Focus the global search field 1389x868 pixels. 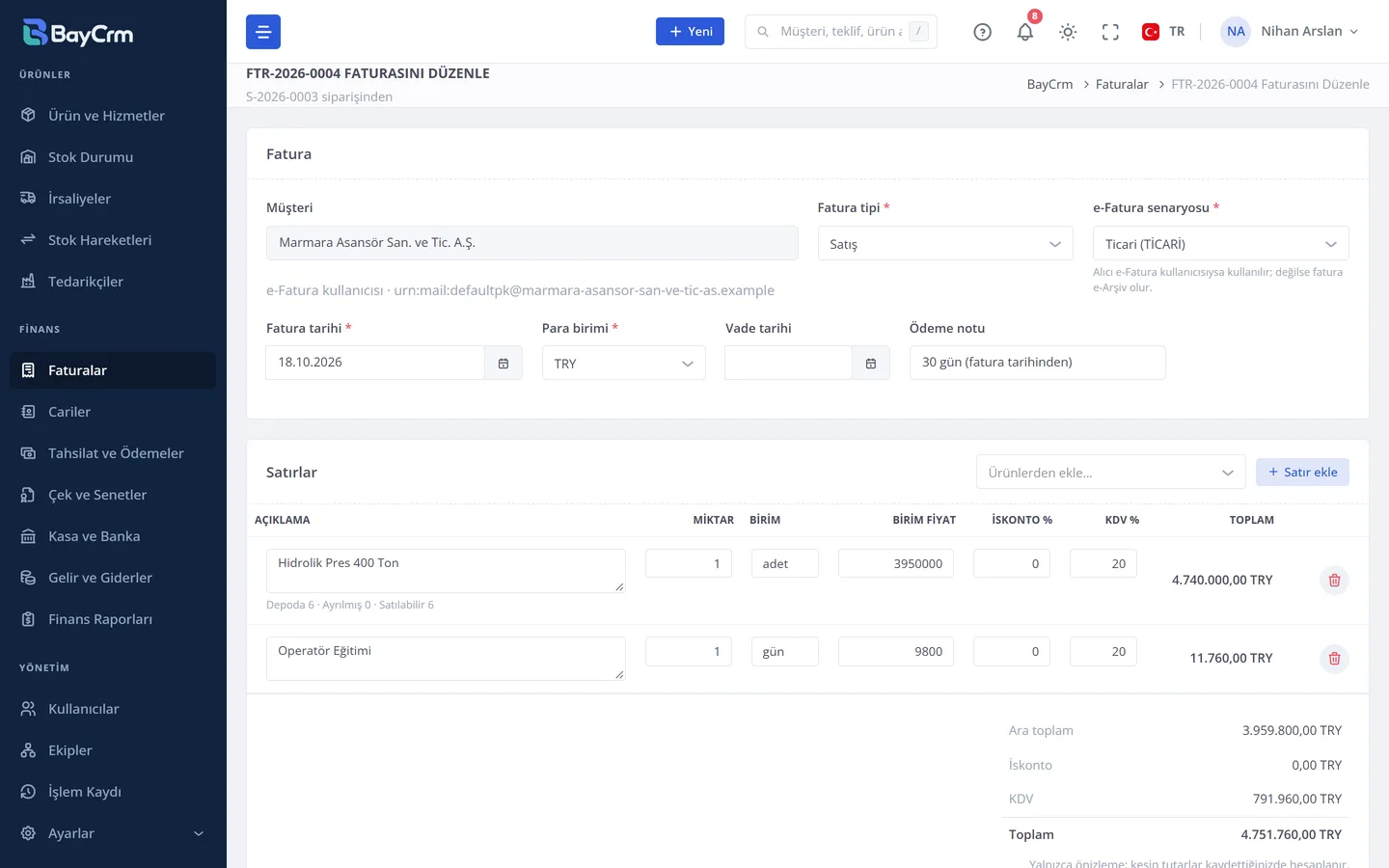(841, 32)
